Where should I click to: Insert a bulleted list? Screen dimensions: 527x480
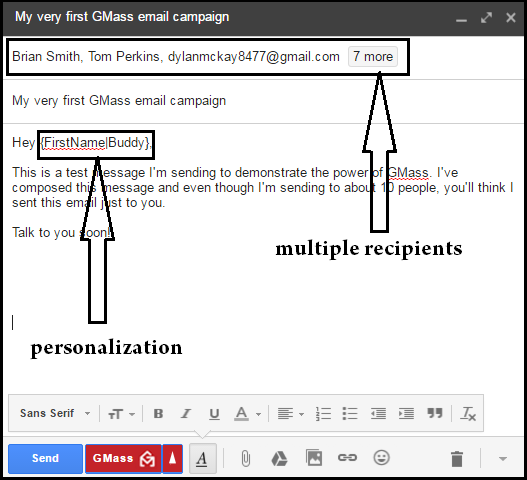(x=350, y=413)
